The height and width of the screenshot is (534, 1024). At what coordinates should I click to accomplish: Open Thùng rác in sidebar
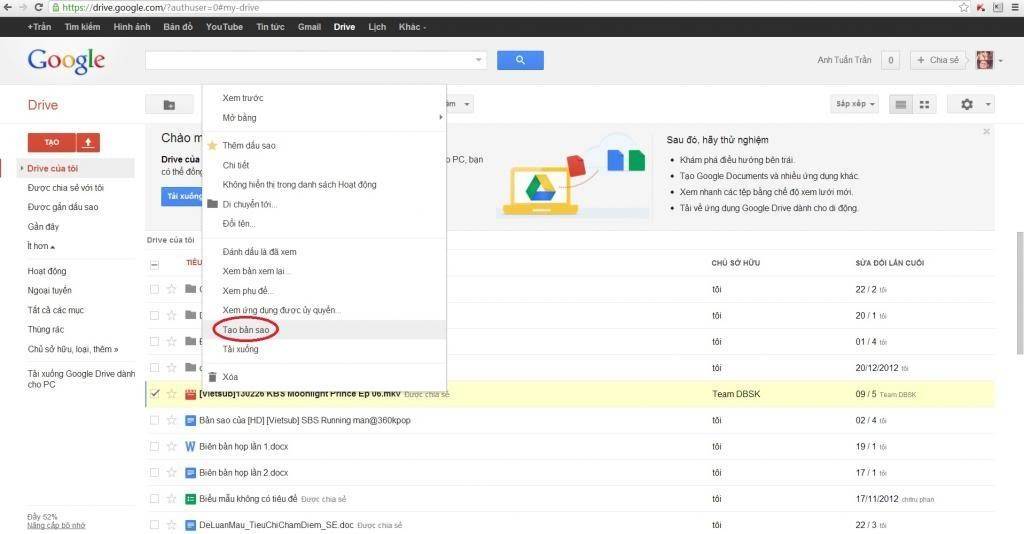(x=46, y=330)
